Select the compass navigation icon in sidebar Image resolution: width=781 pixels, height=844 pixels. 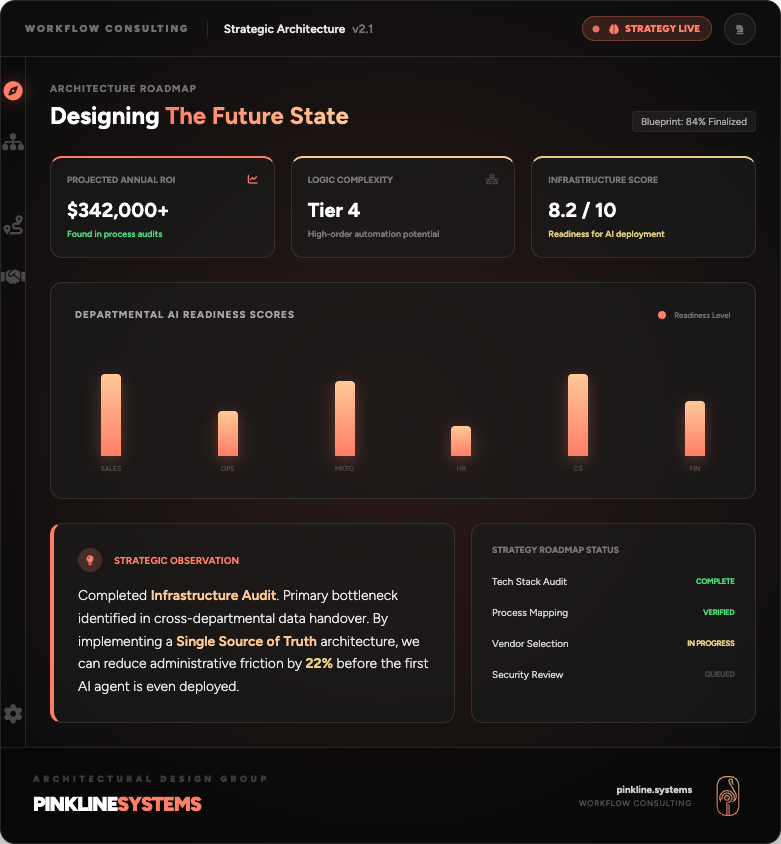click(13, 90)
